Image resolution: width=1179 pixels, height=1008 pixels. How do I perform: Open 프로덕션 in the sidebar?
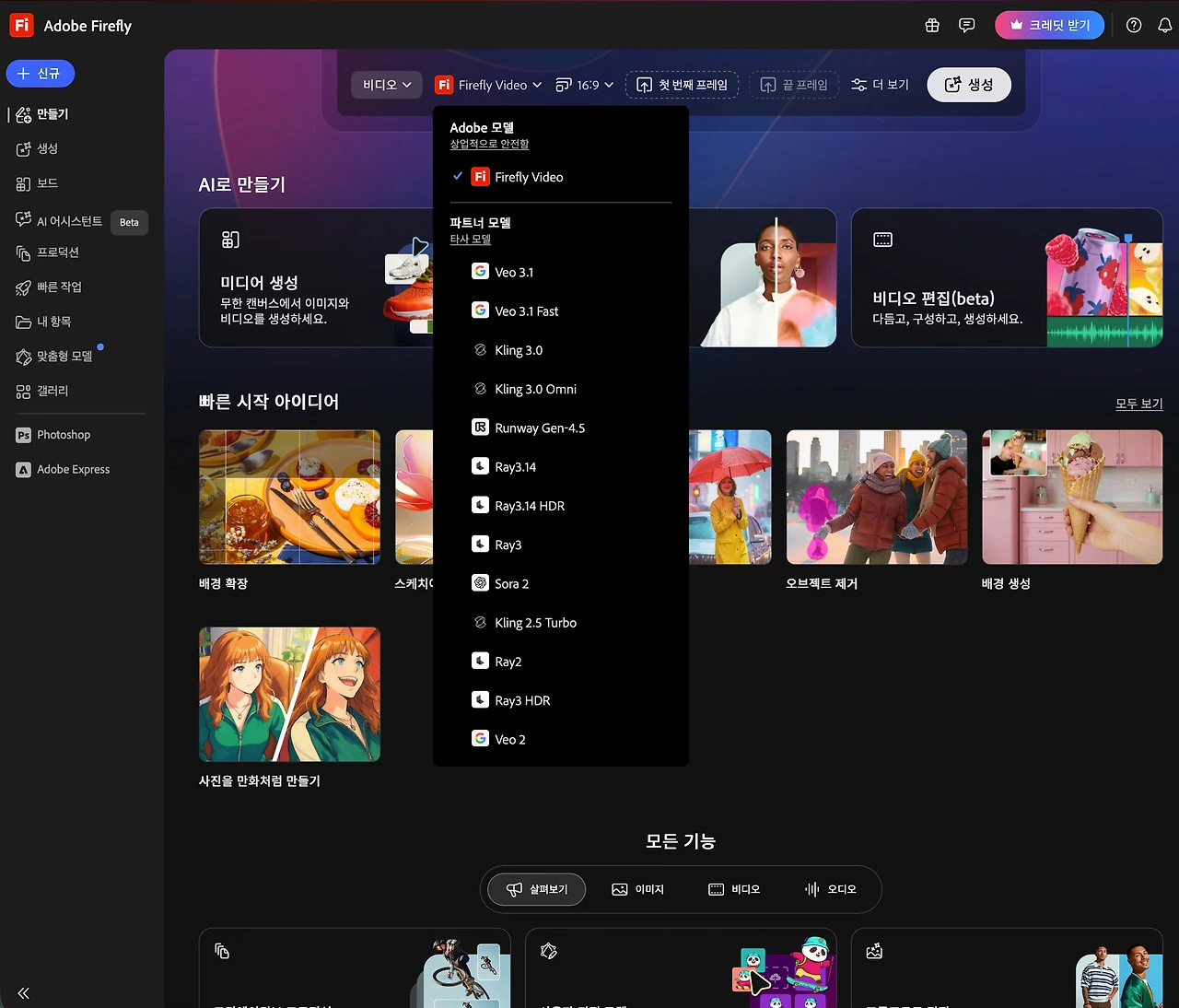pyautogui.click(x=48, y=252)
